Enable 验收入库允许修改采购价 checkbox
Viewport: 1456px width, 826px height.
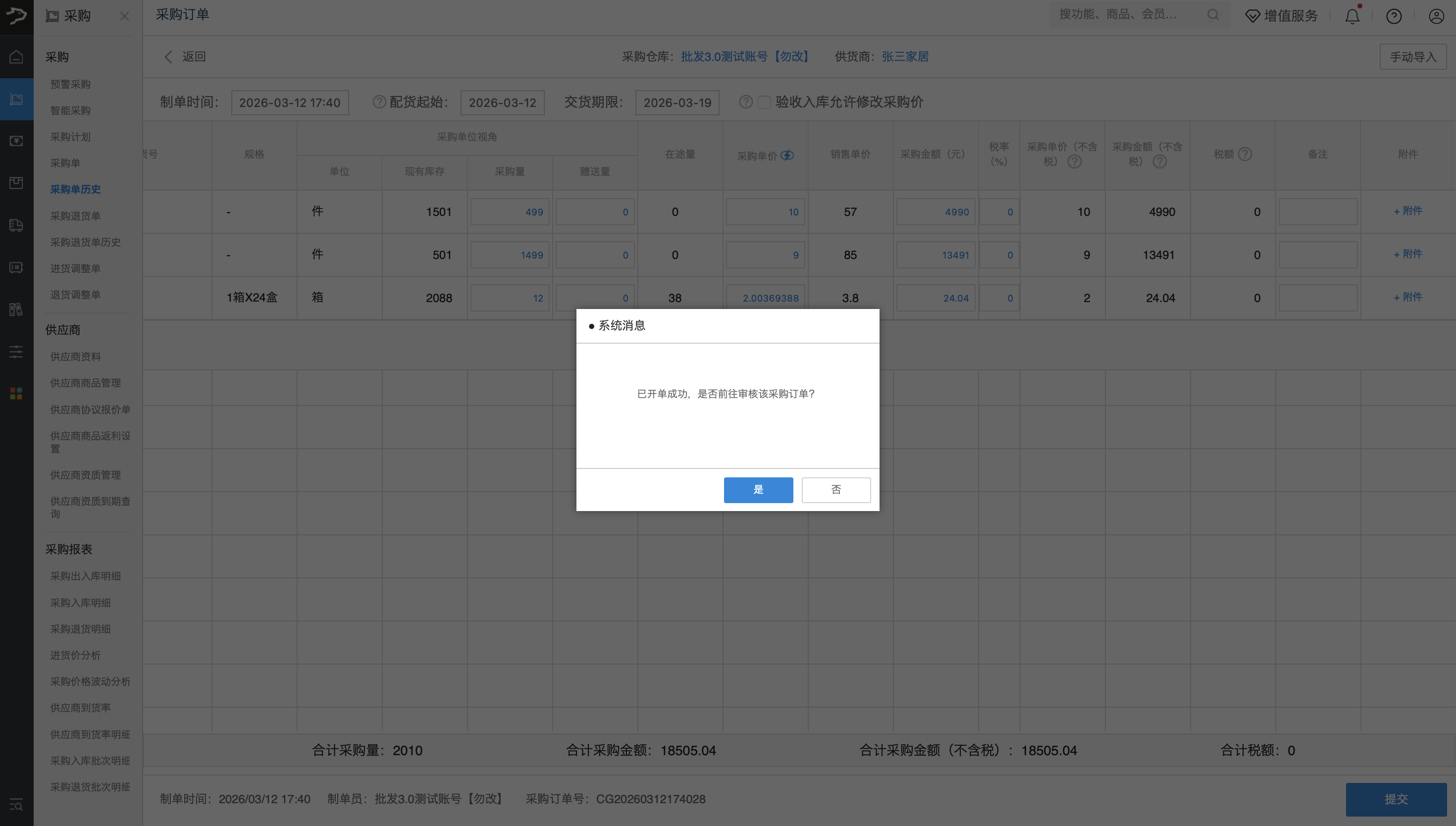click(764, 102)
